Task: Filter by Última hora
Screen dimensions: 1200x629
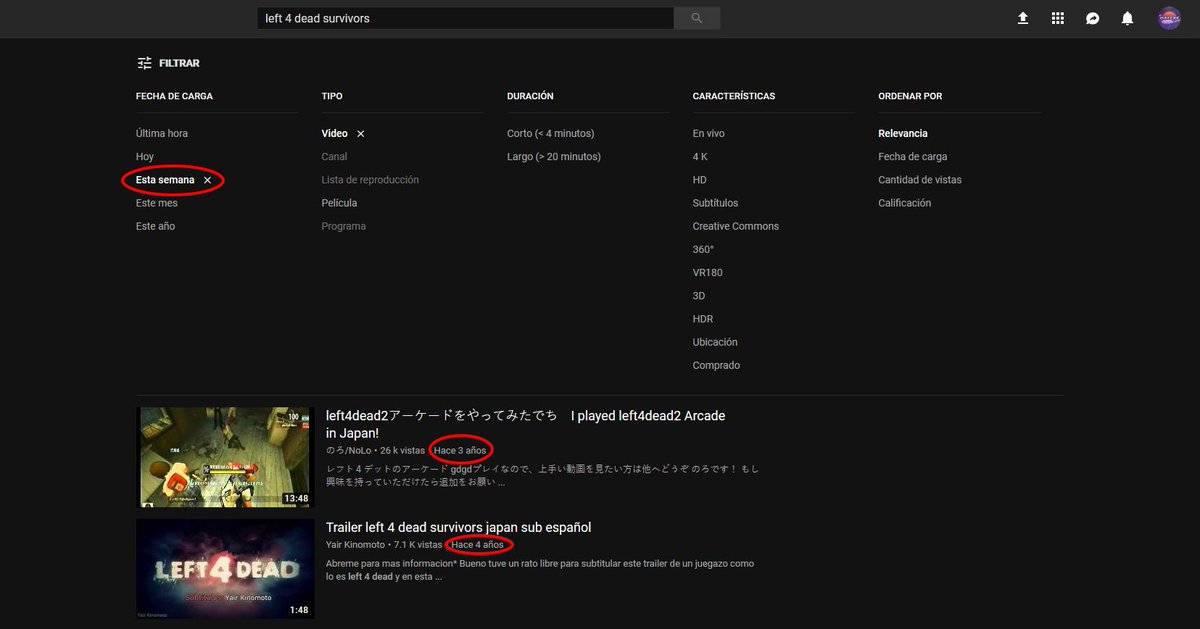Action: click(x=162, y=134)
